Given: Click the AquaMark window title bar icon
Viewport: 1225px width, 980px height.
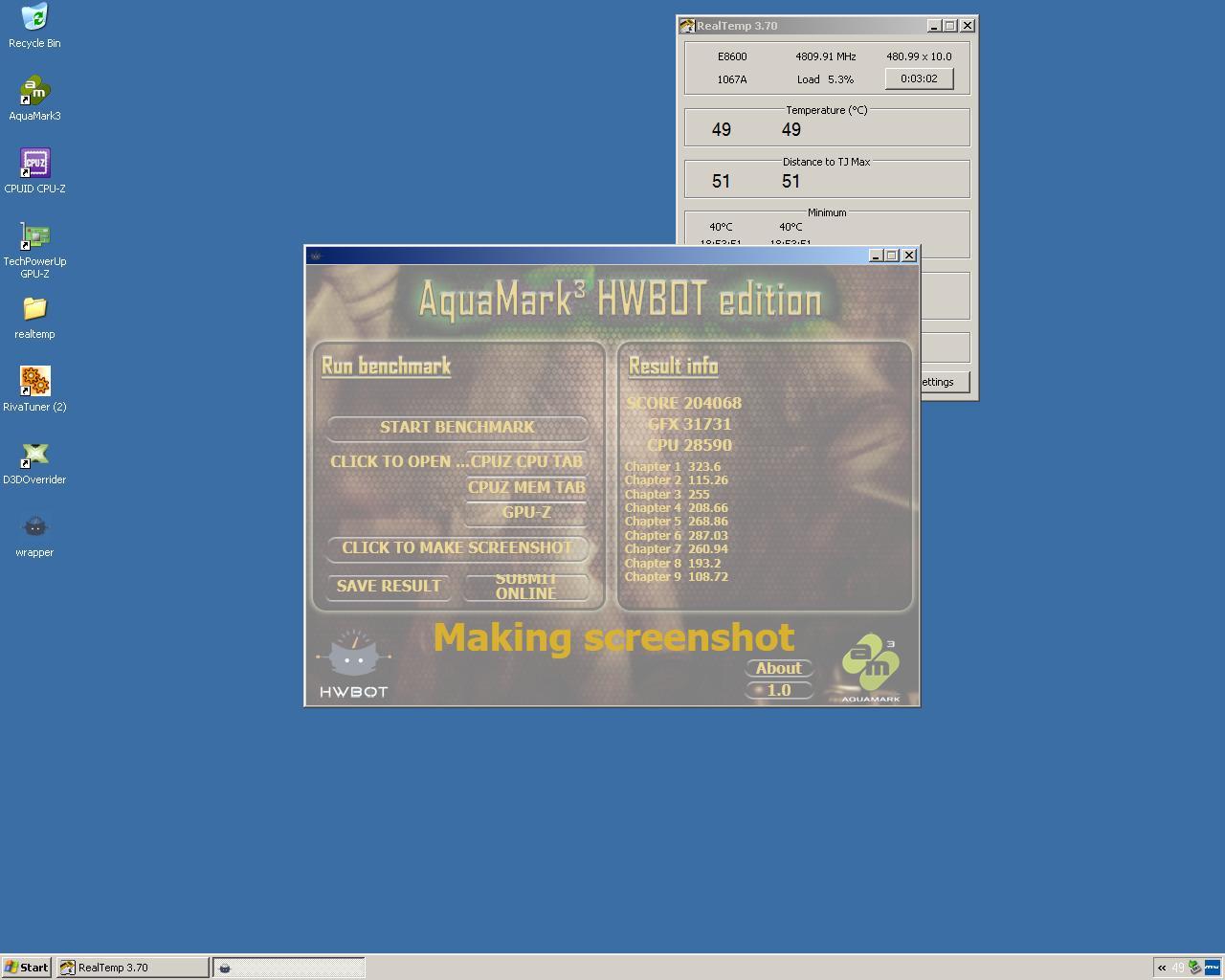Looking at the screenshot, I should [x=316, y=256].
